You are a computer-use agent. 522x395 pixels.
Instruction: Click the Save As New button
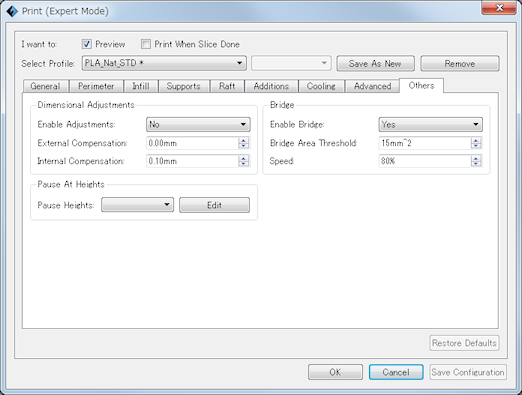click(x=375, y=63)
